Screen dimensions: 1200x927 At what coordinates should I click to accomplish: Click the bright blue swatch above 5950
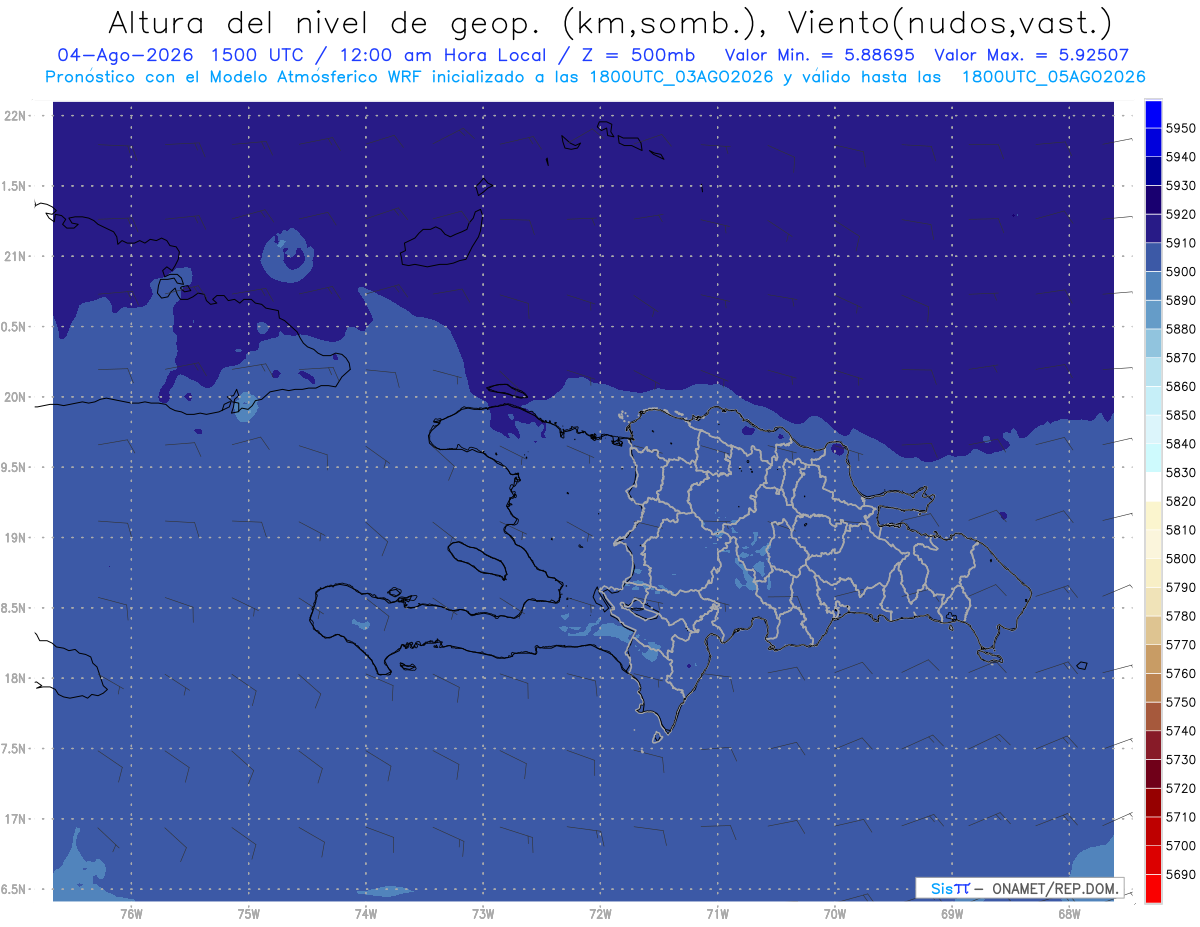pos(1152,114)
